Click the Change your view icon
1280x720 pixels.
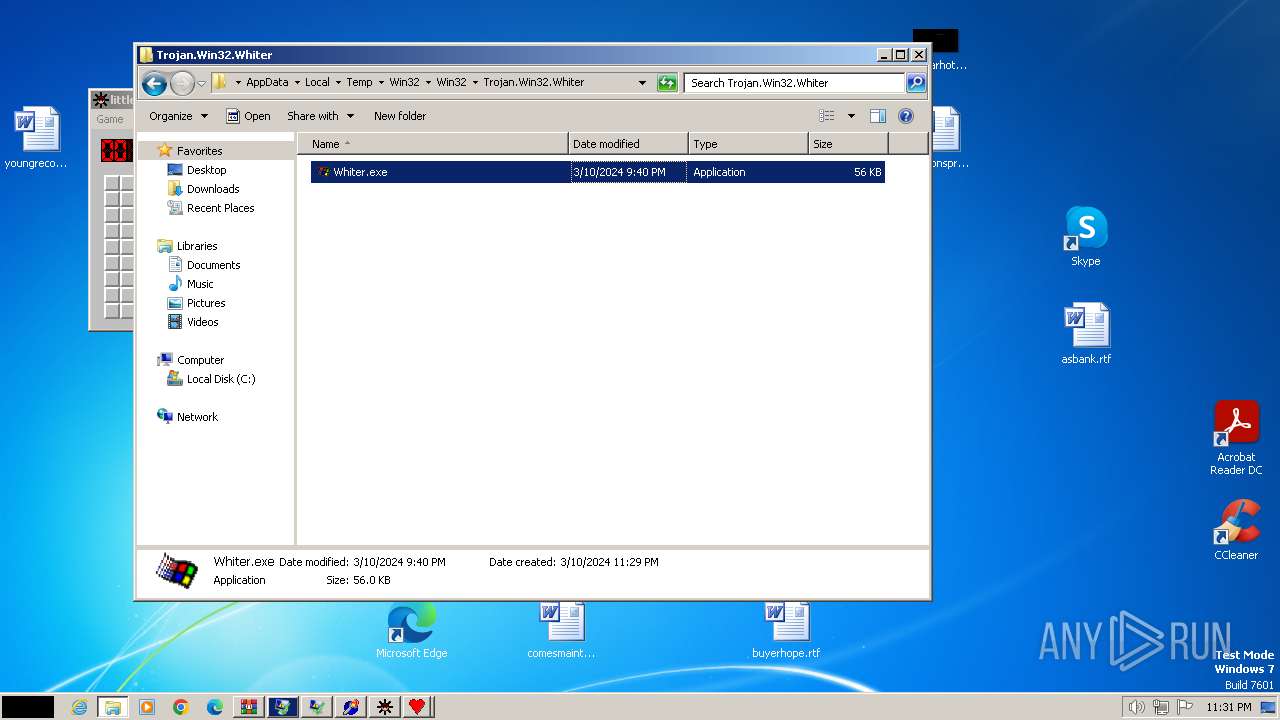pyautogui.click(x=827, y=116)
